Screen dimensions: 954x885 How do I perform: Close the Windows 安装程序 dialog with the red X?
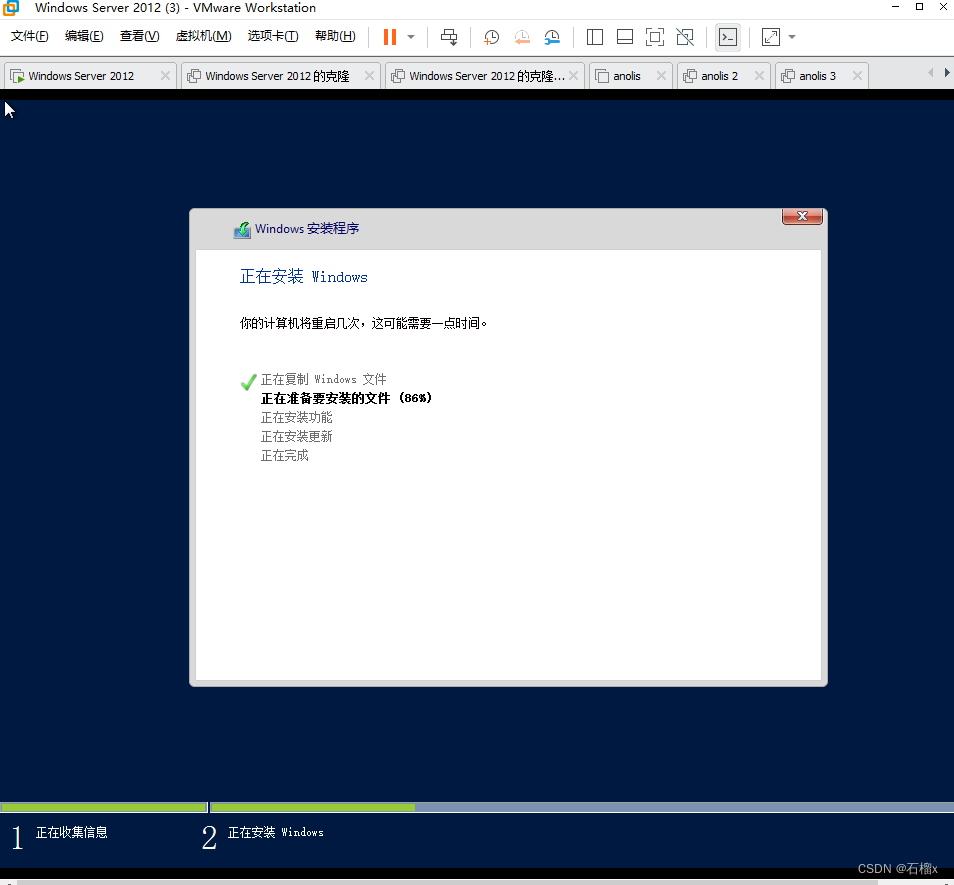(x=802, y=216)
